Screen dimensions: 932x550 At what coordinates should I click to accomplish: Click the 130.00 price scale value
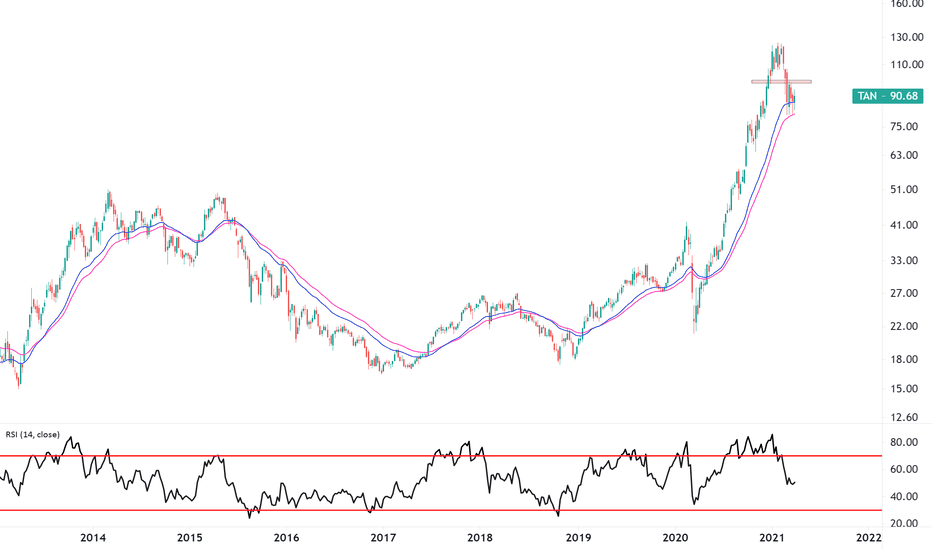click(906, 37)
